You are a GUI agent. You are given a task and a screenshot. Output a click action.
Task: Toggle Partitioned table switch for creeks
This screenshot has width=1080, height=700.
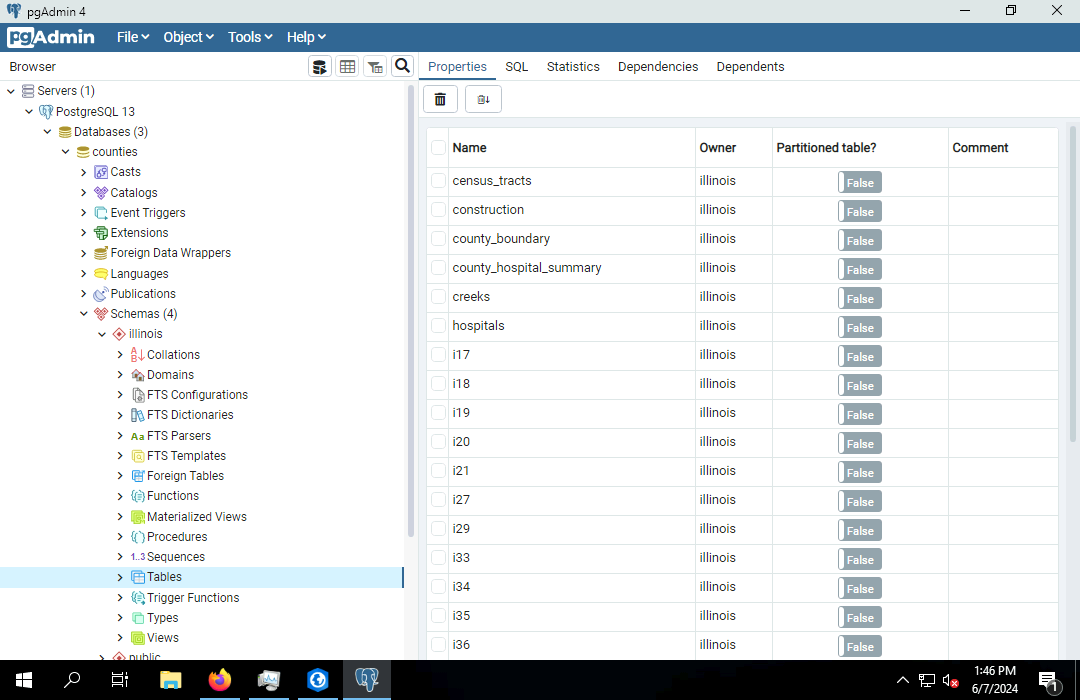(859, 298)
